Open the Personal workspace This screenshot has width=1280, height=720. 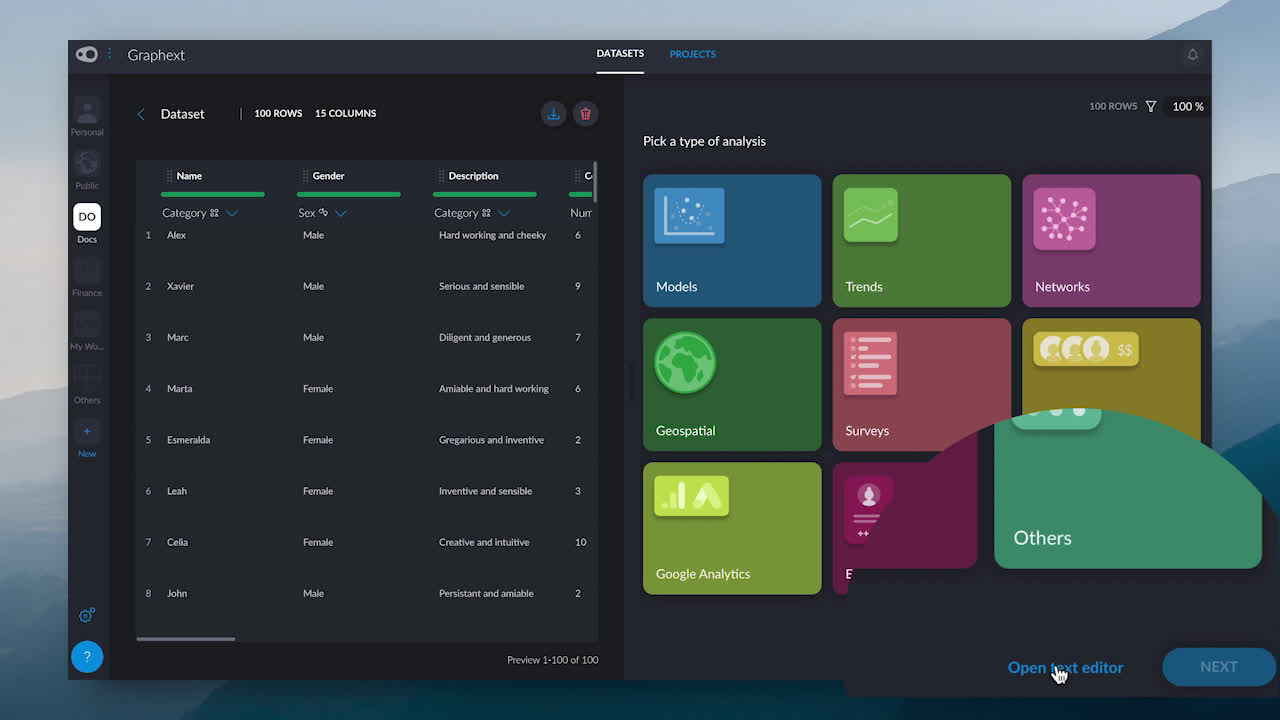87,117
